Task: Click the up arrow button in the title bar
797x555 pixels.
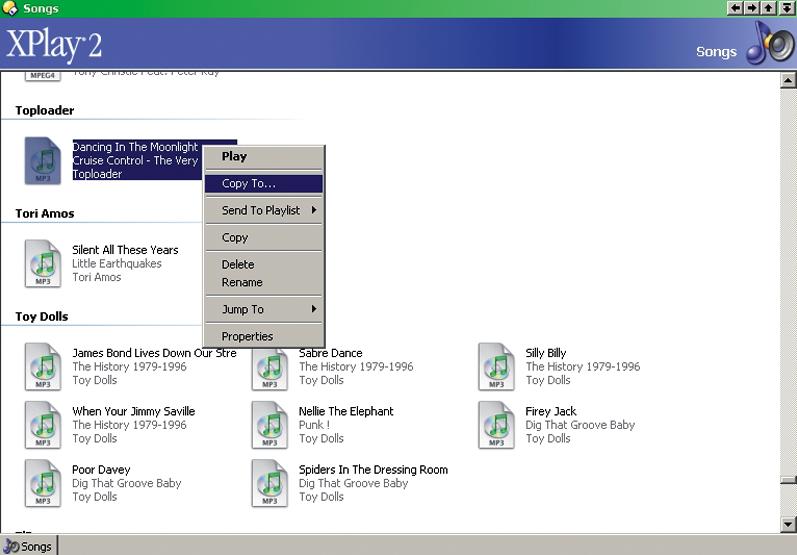Action: tap(769, 8)
